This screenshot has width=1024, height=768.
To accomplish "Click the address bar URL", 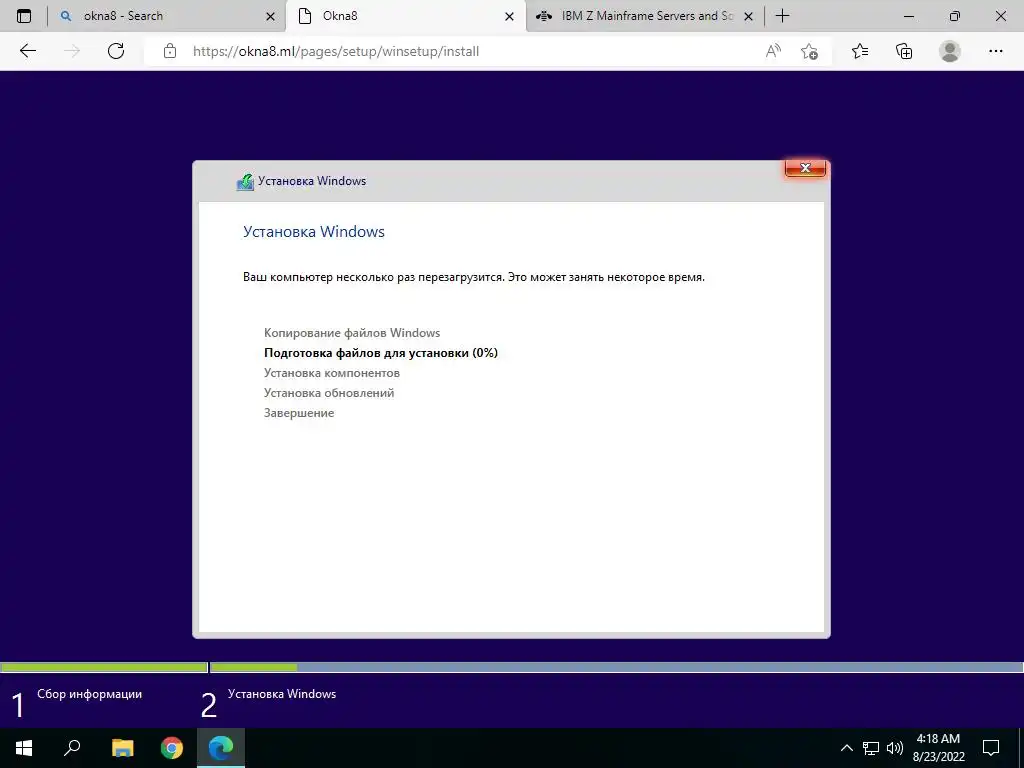I will click(x=336, y=51).
